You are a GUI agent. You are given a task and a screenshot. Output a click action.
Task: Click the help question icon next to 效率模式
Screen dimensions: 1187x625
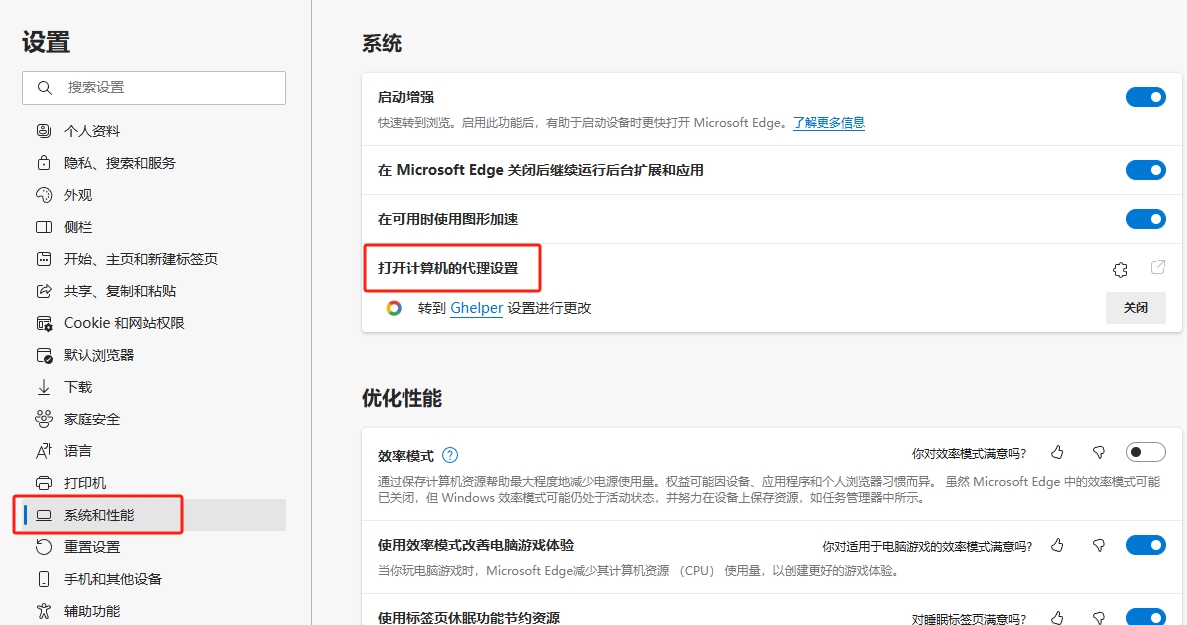click(x=450, y=455)
